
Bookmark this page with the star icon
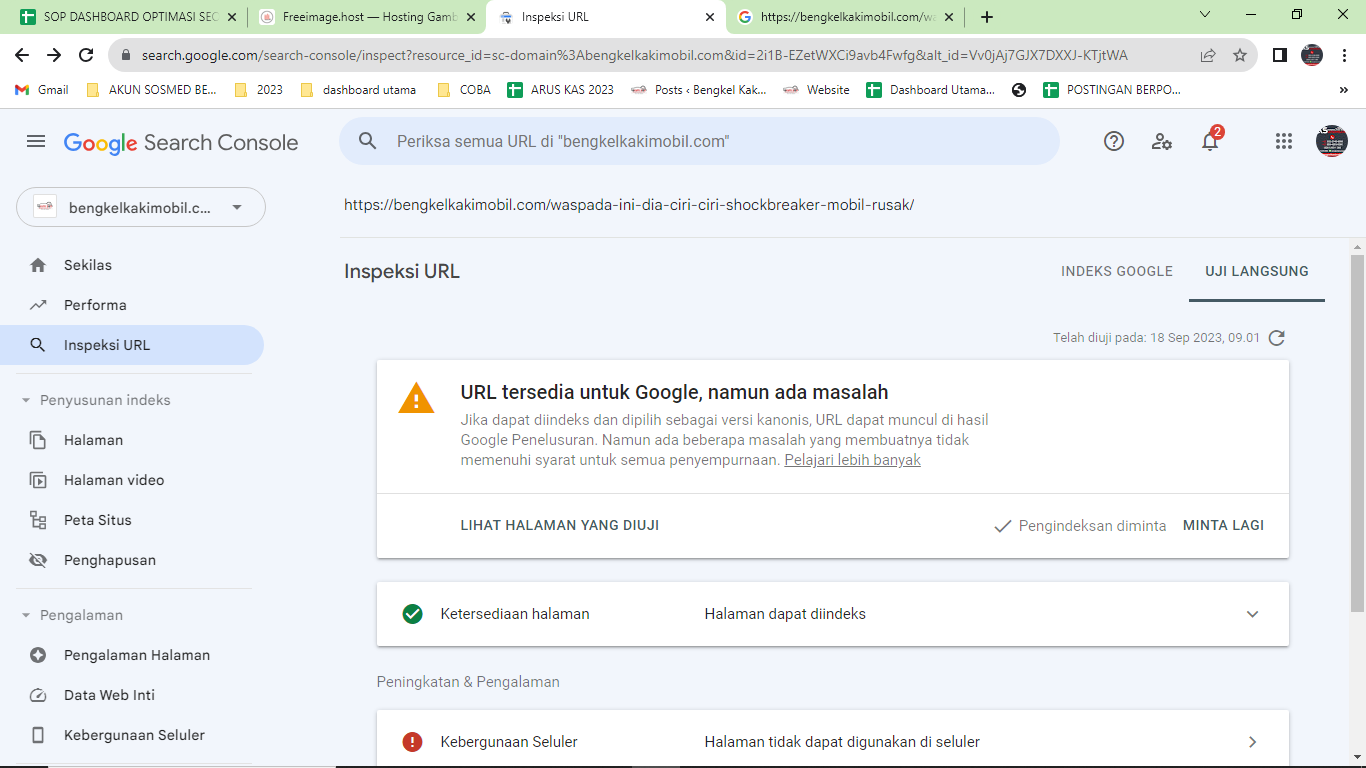(x=1240, y=55)
